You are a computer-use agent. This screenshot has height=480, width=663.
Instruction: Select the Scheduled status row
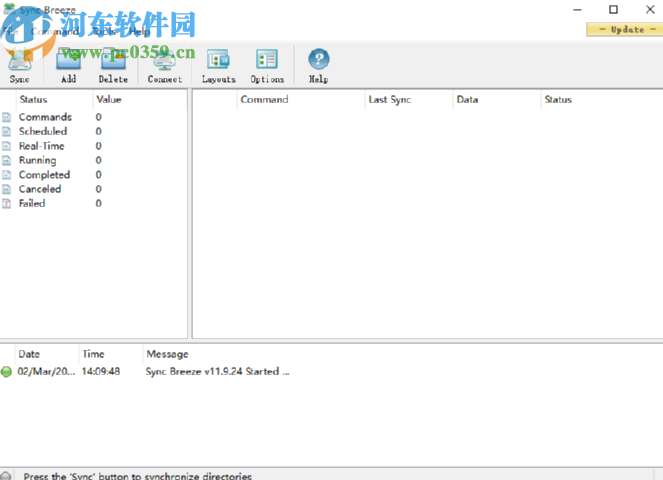[x=93, y=132]
